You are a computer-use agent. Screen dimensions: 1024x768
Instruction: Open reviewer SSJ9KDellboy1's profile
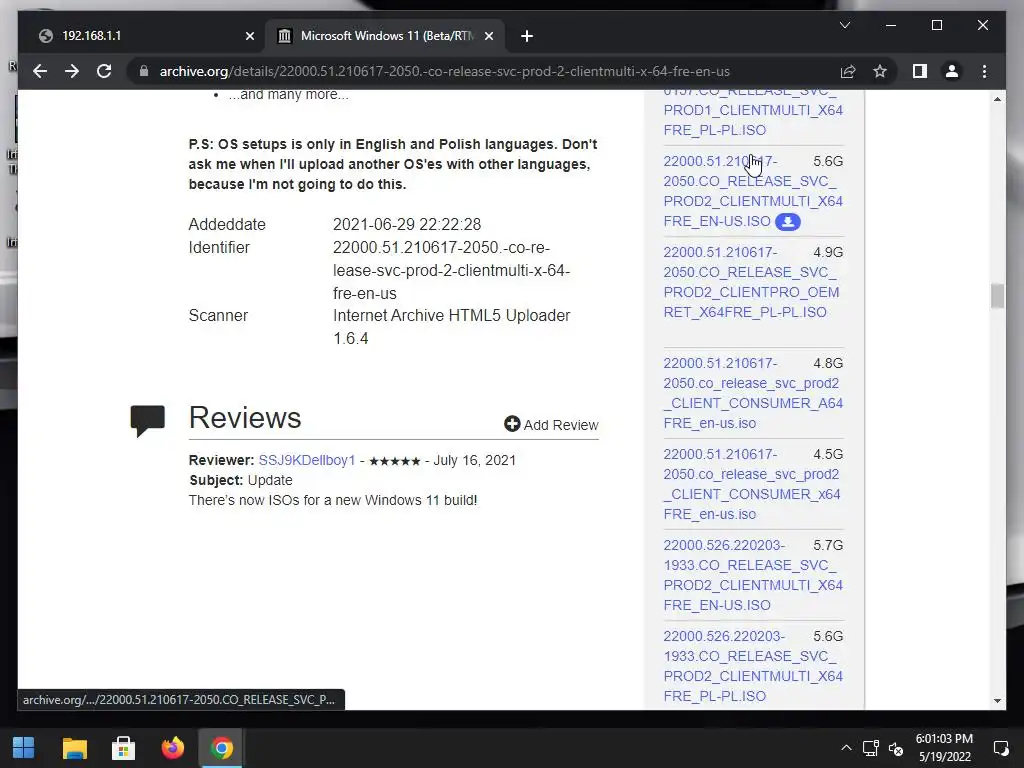[307, 460]
